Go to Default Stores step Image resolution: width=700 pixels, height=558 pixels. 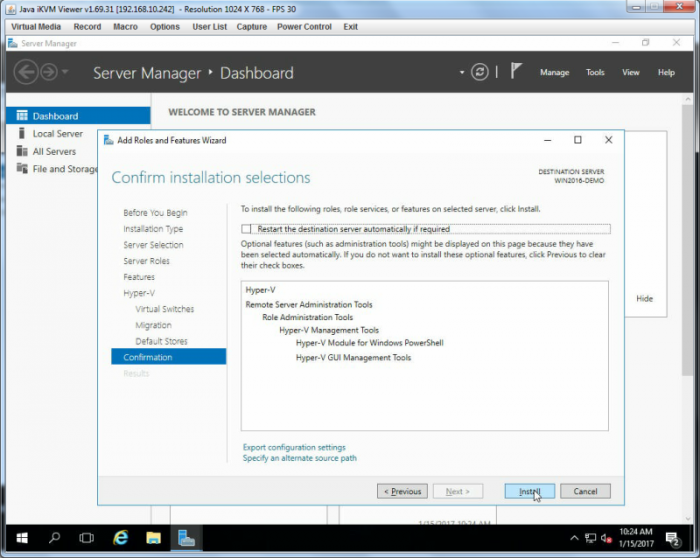tap(161, 341)
